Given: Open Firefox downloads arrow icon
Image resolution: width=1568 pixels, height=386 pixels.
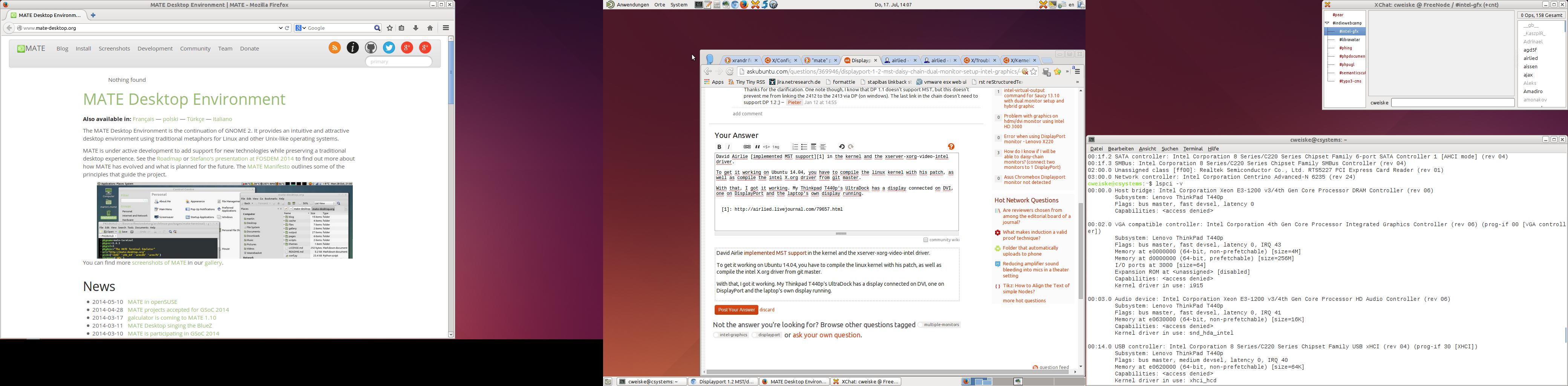Looking at the screenshot, I should (x=416, y=28).
